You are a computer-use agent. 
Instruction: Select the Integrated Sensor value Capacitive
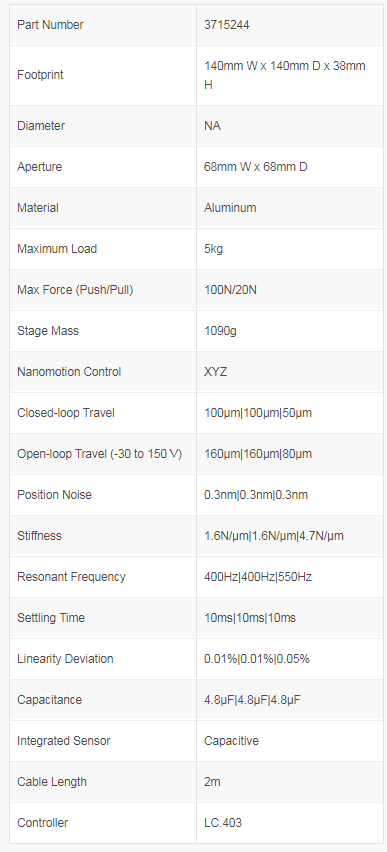tap(231, 741)
